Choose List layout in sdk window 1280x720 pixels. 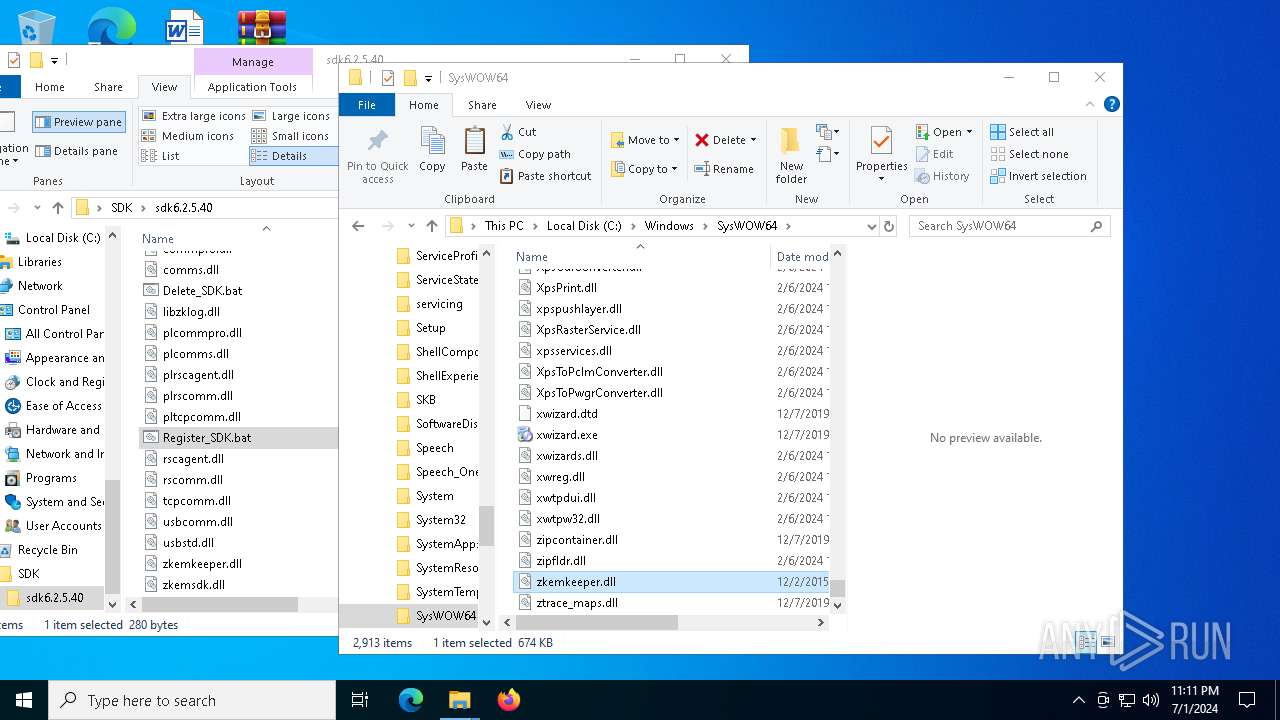pyautogui.click(x=161, y=156)
